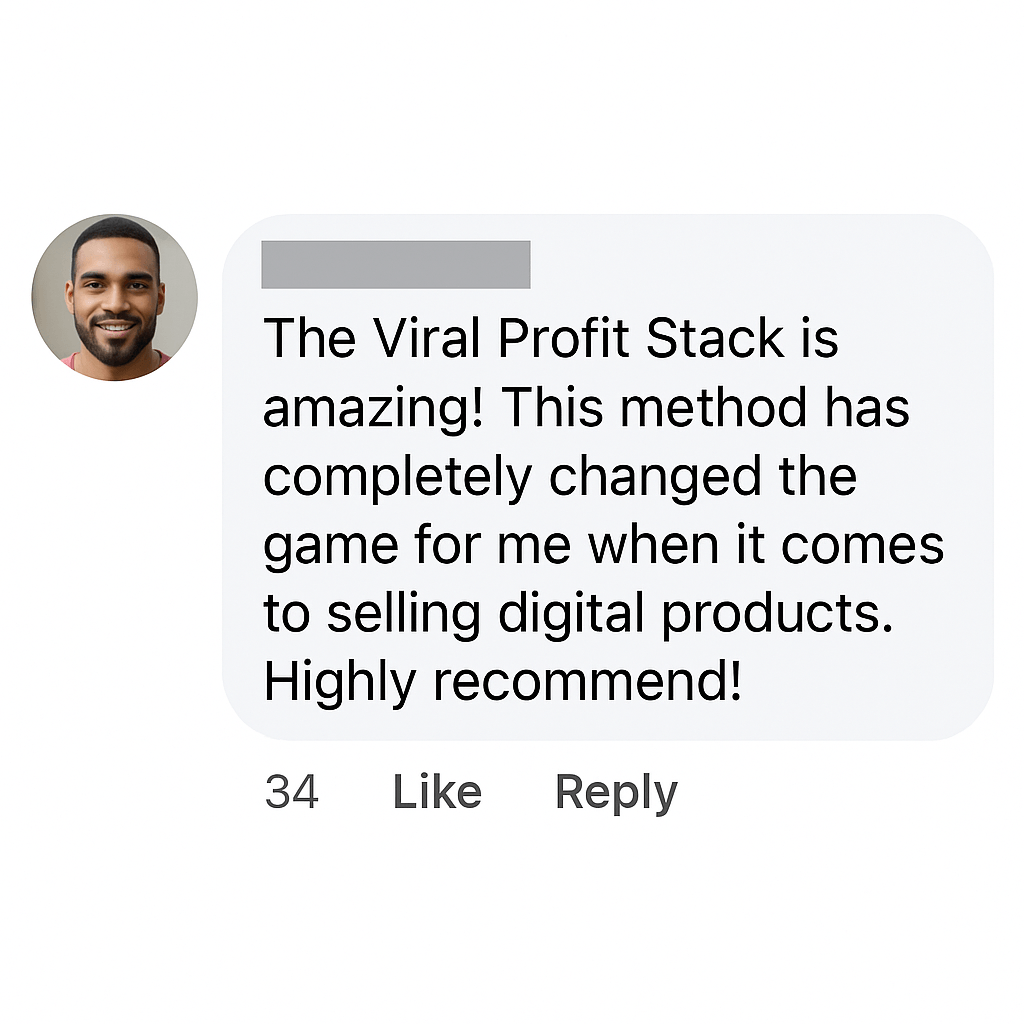Open the commenter's round profile photo

click(114, 297)
